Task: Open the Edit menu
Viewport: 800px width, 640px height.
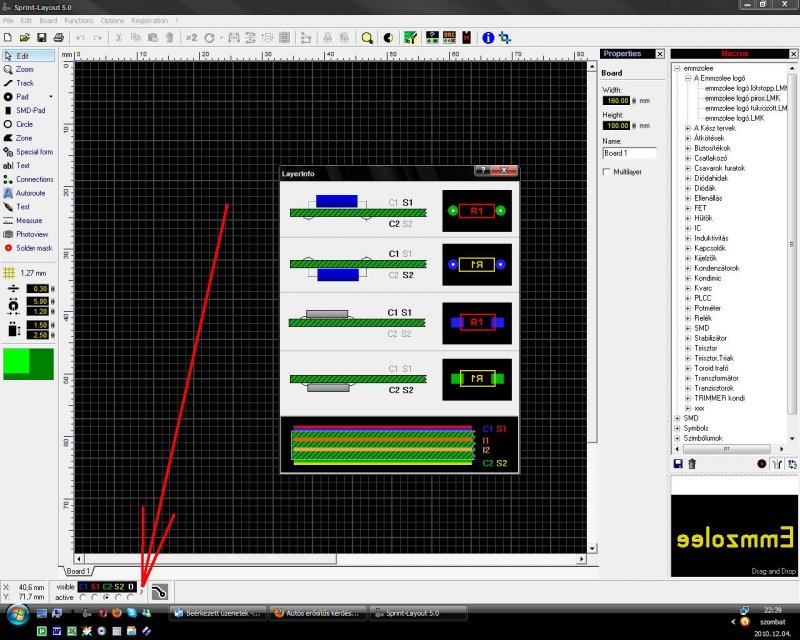Action: coord(26,21)
